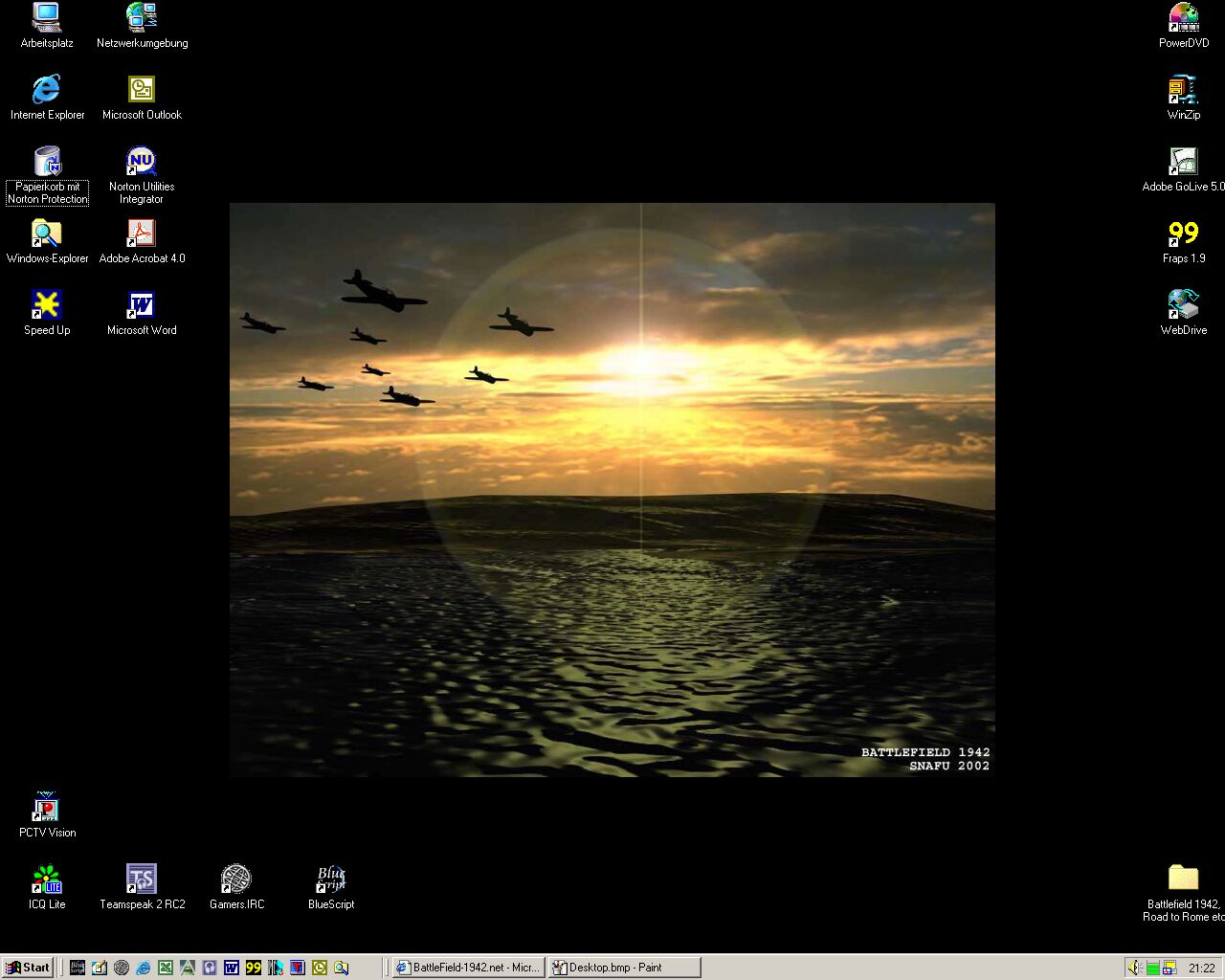Click the headphones quick launch icon
This screenshot has width=1225, height=980.
click(x=210, y=968)
